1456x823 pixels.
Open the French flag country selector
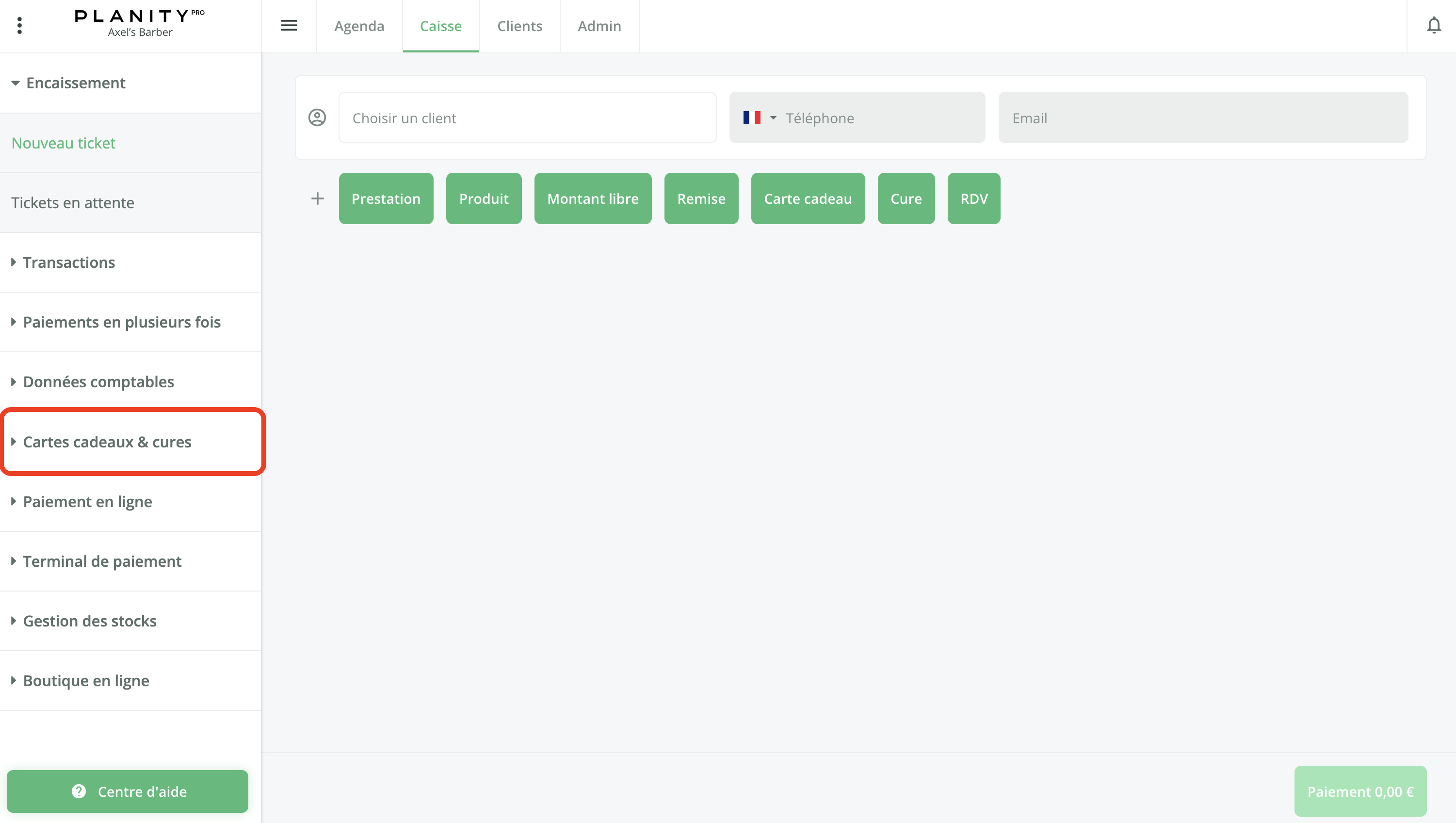tap(759, 117)
